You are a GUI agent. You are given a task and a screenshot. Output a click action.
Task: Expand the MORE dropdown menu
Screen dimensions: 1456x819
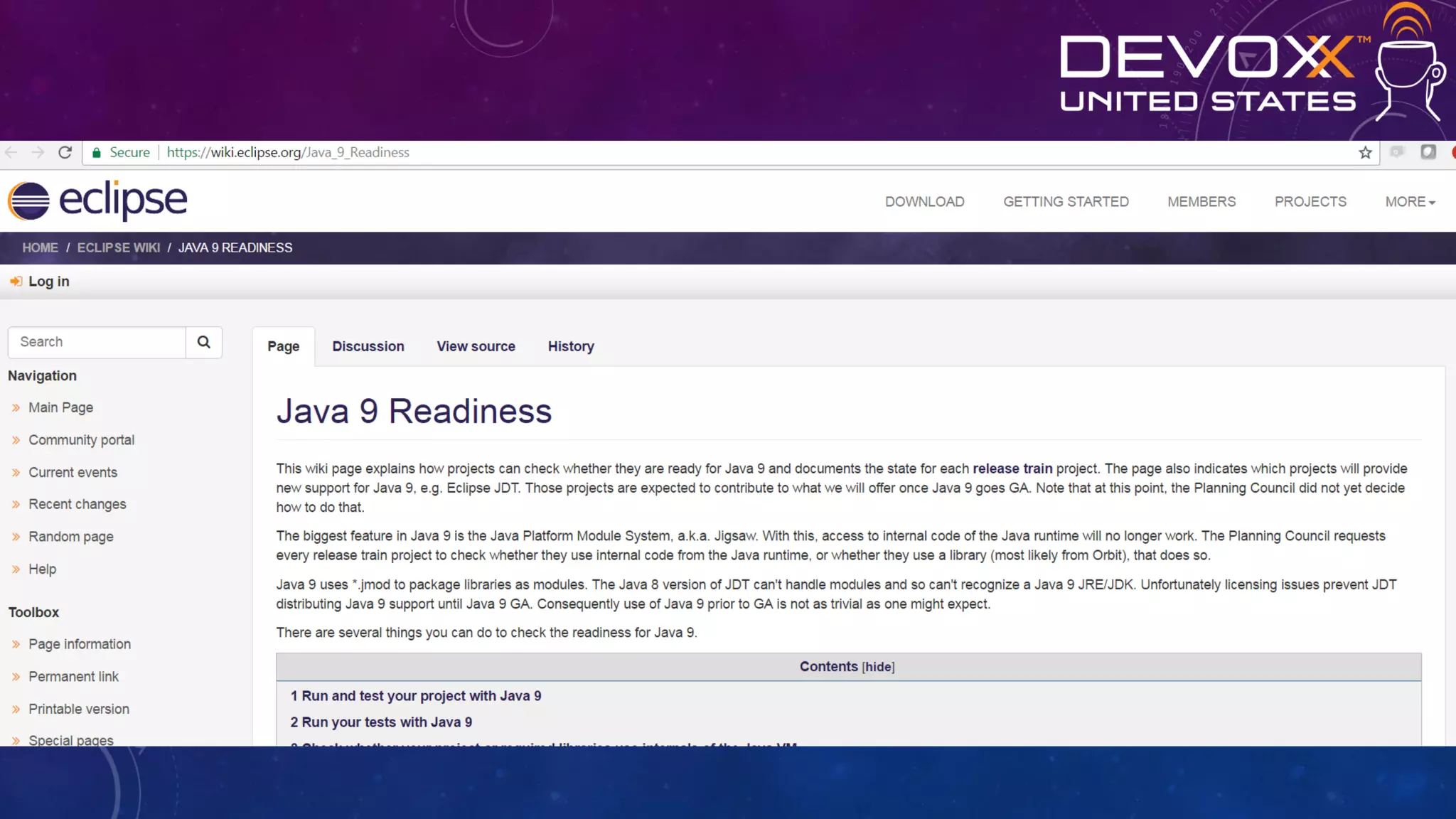pos(1410,202)
